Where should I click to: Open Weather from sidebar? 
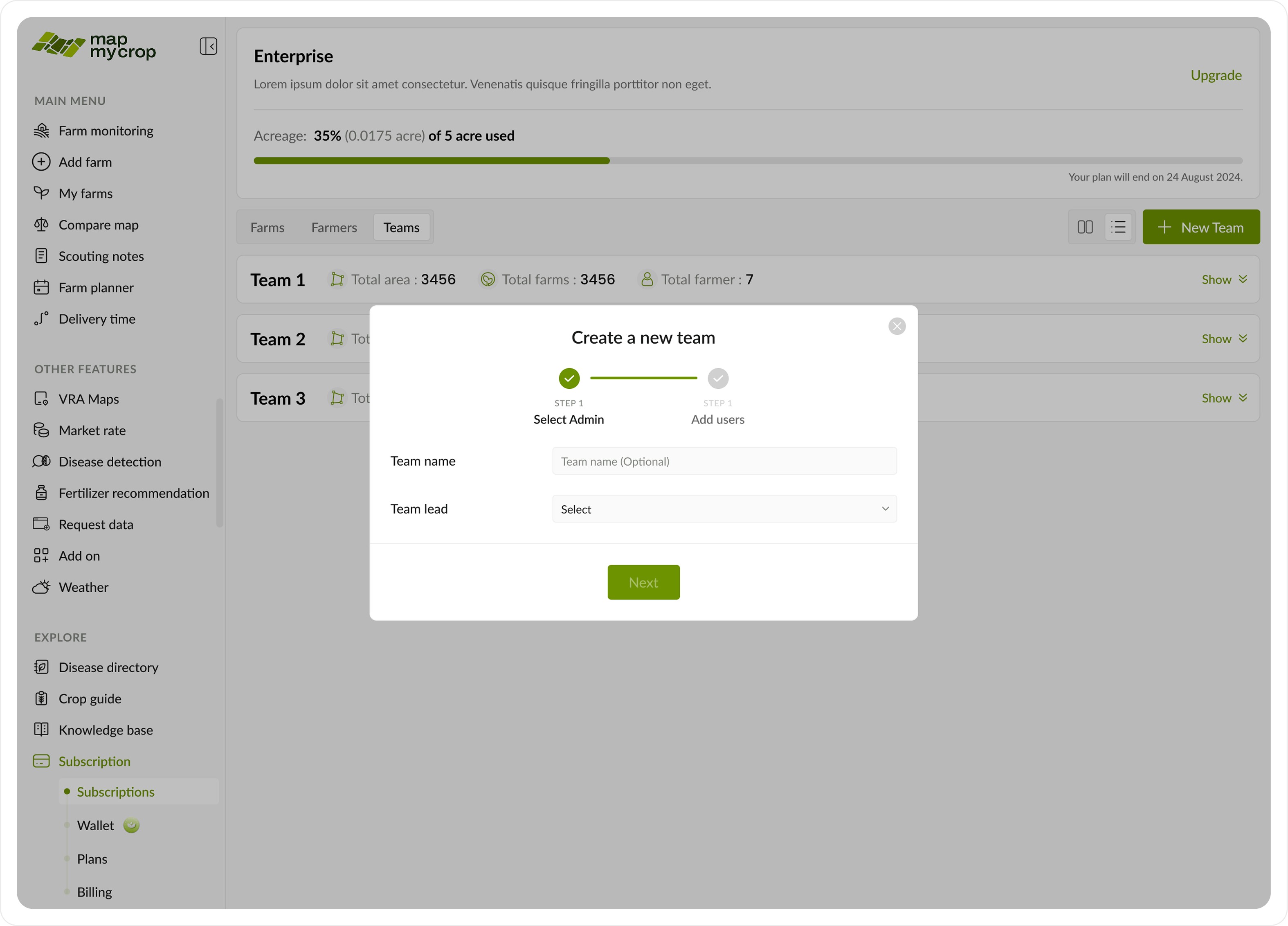click(x=83, y=588)
